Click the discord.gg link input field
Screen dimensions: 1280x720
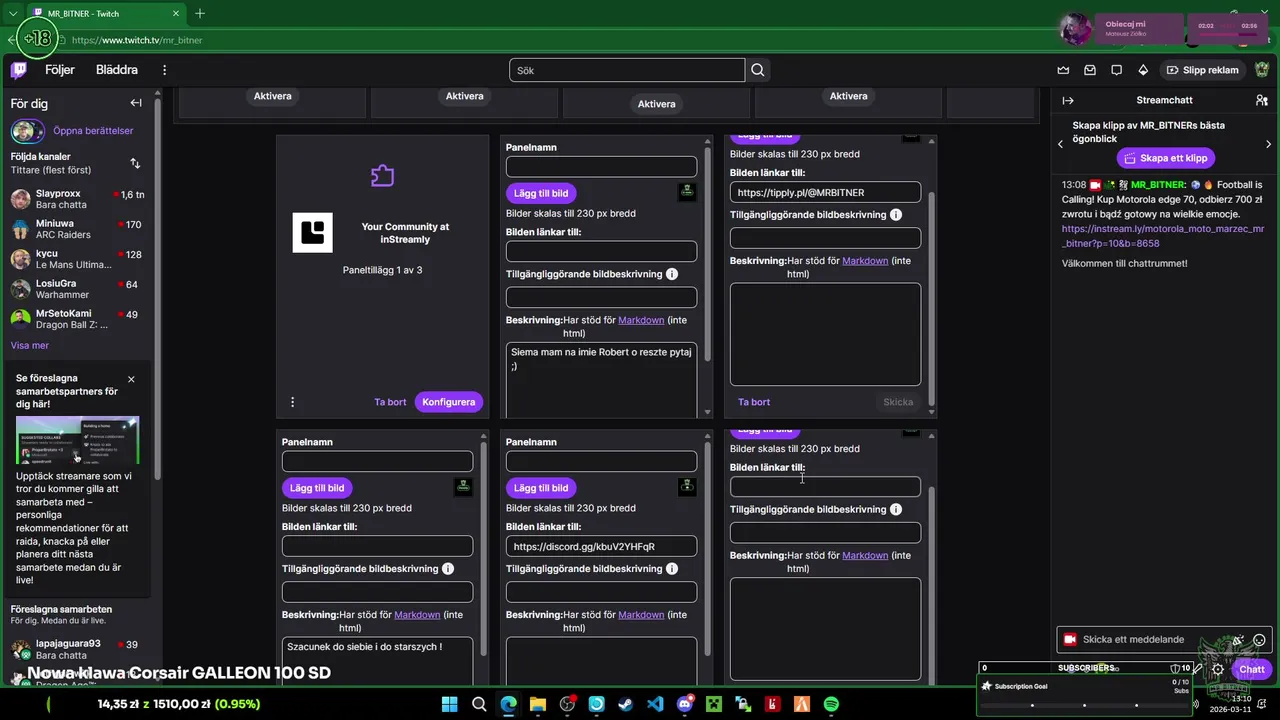[601, 546]
